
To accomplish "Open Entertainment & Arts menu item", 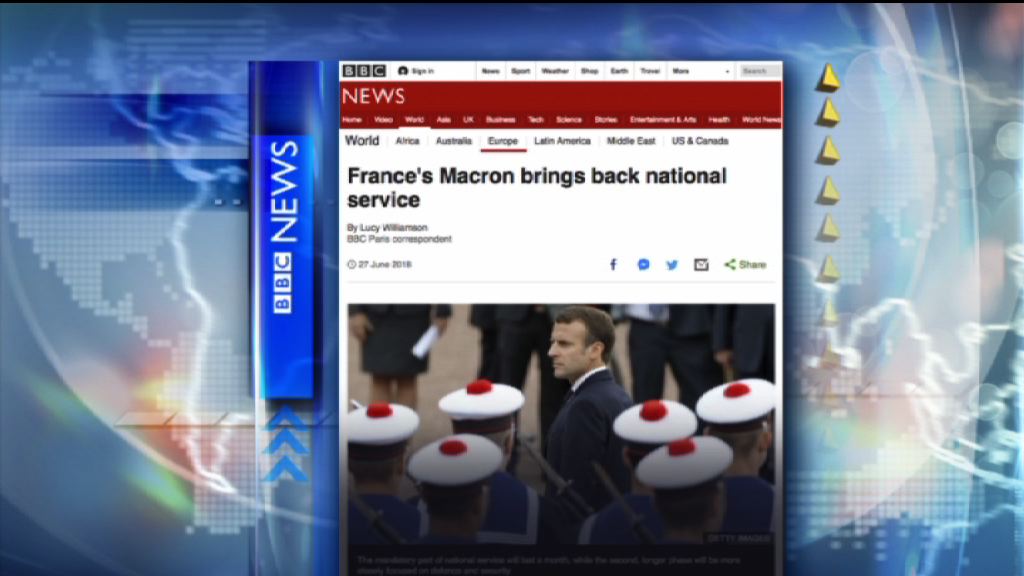I will click(x=663, y=120).
